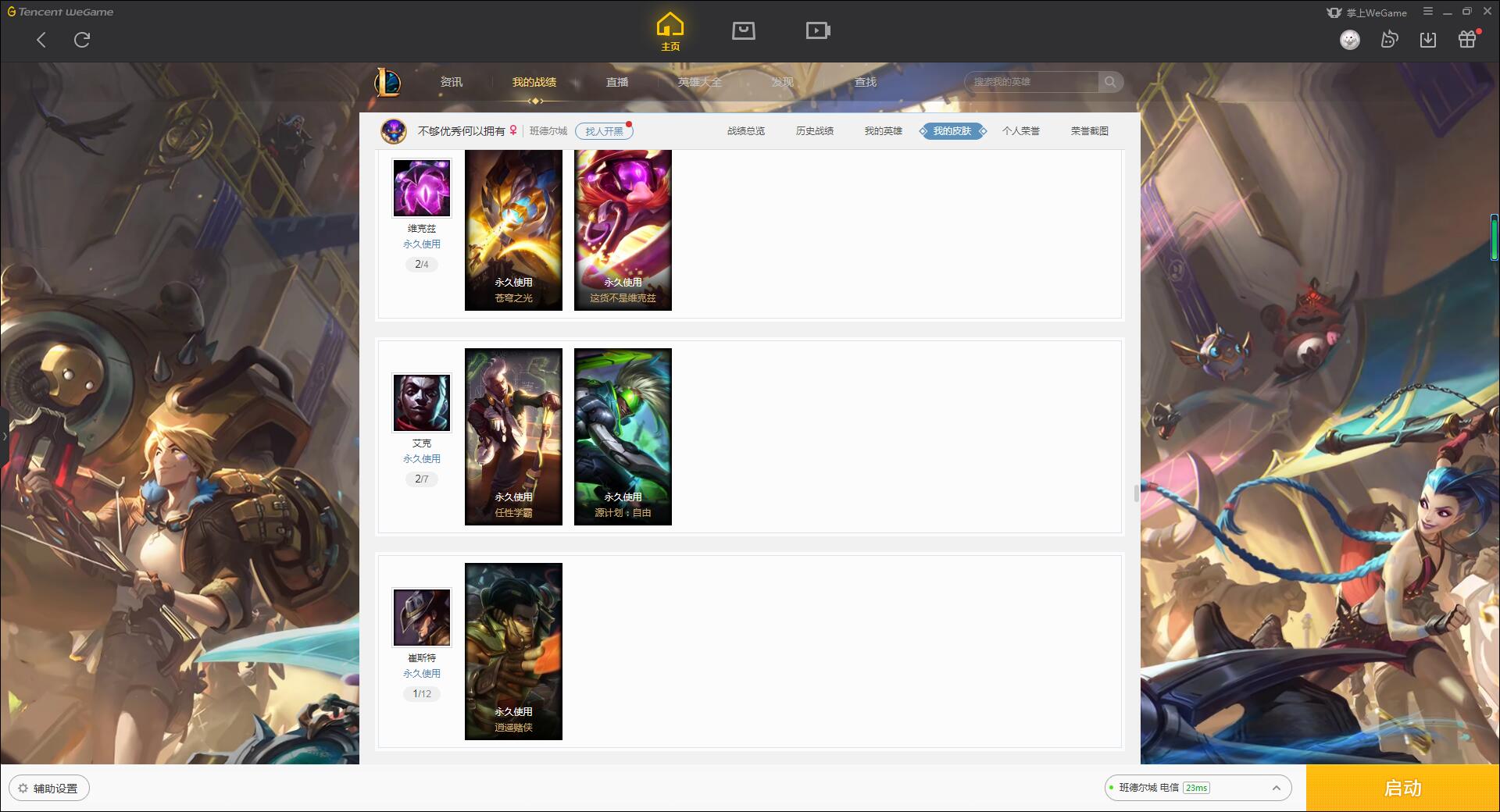Switch to 我的英雄 sub-tab
The width and height of the screenshot is (1500, 812).
pyautogui.click(x=884, y=131)
